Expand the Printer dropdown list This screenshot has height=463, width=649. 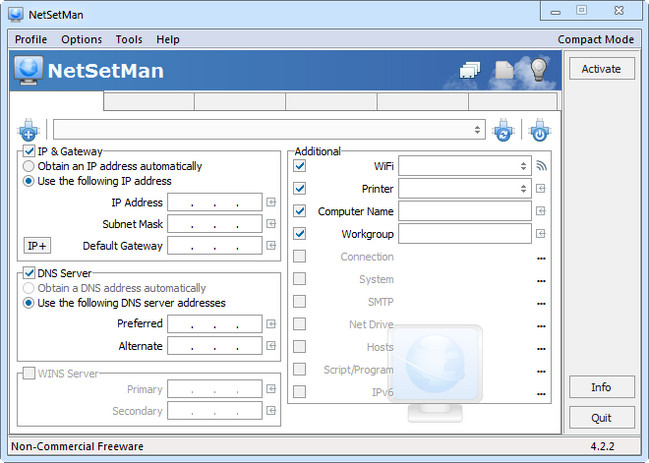[x=523, y=189]
